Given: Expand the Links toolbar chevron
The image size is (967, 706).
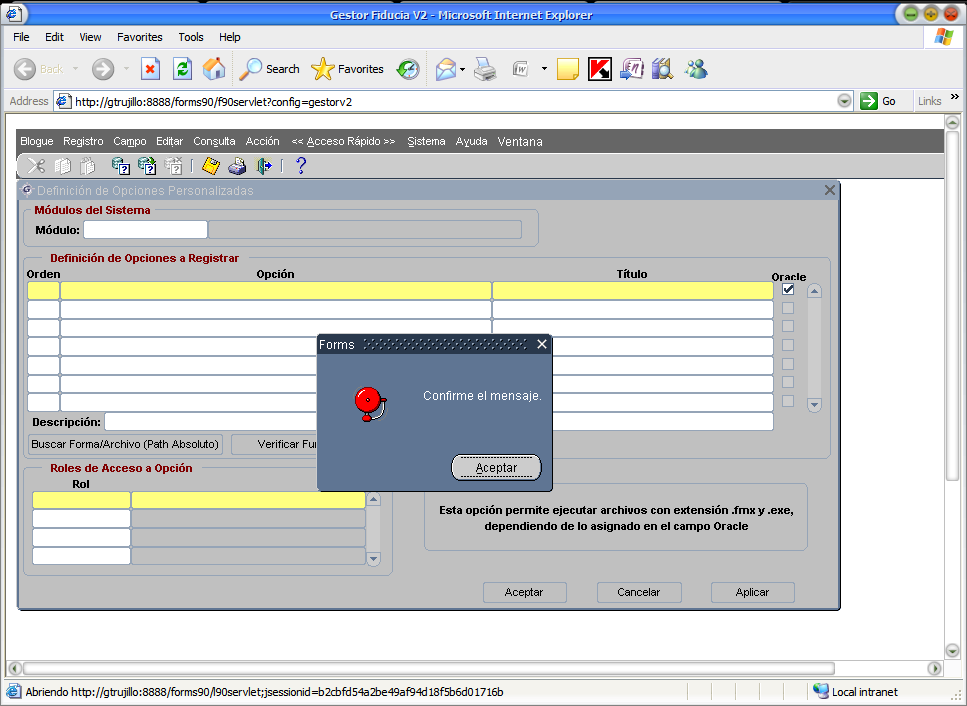Looking at the screenshot, I should point(954,98).
